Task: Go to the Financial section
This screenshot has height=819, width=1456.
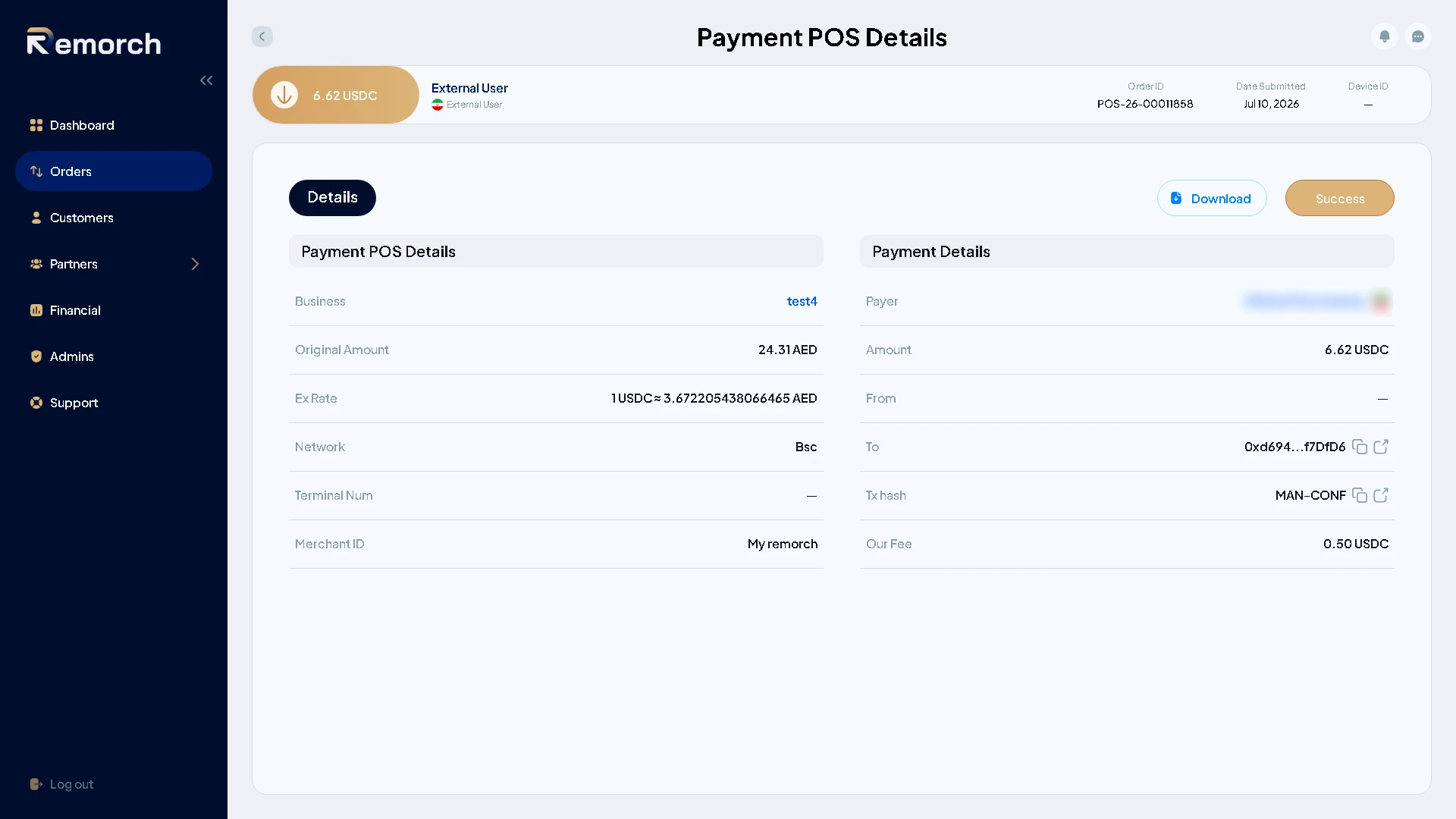Action: click(x=114, y=310)
